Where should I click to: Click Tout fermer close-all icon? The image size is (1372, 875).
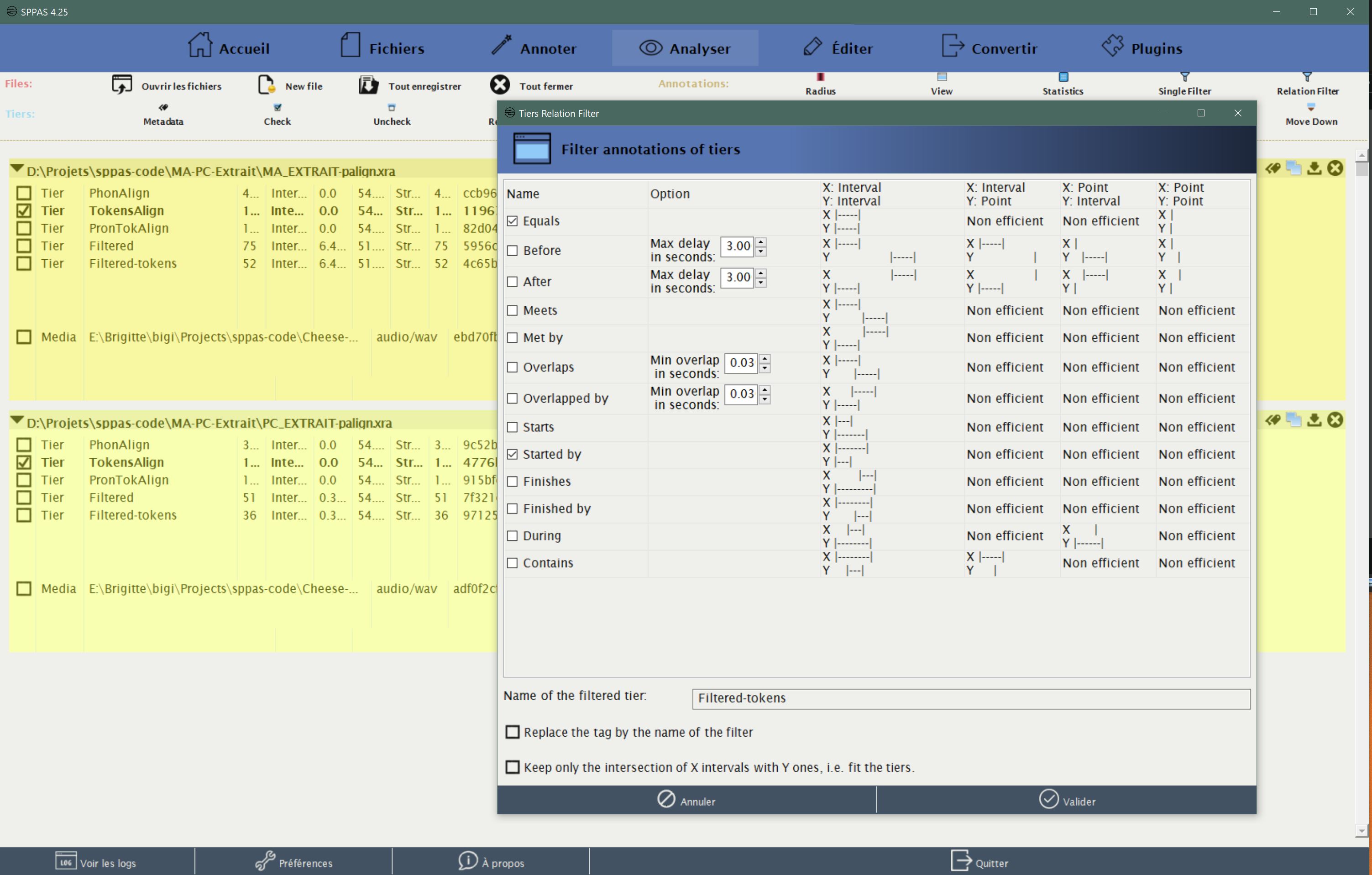[x=500, y=85]
